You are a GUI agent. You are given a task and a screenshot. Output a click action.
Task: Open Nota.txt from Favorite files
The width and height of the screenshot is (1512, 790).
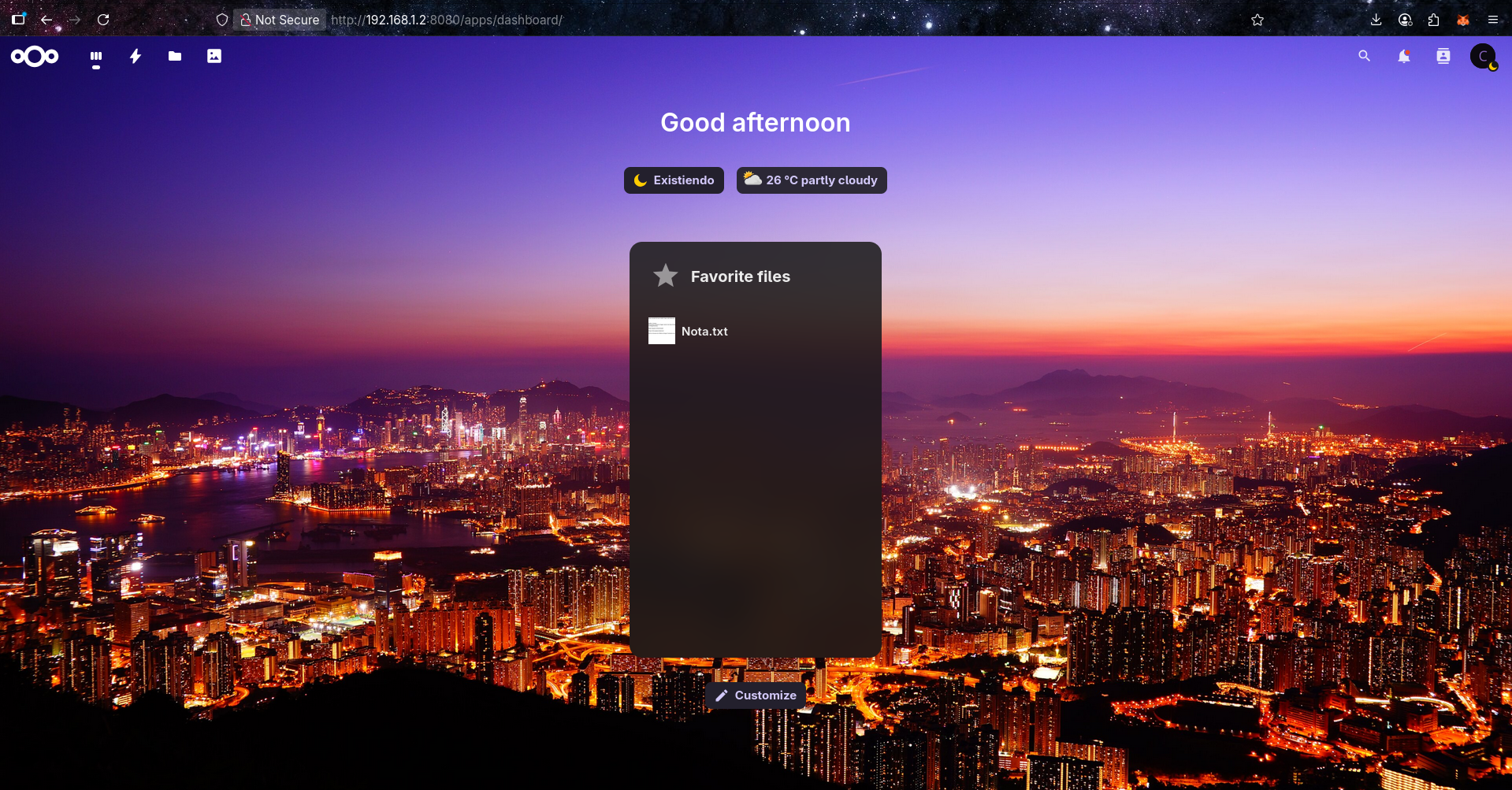coord(704,332)
